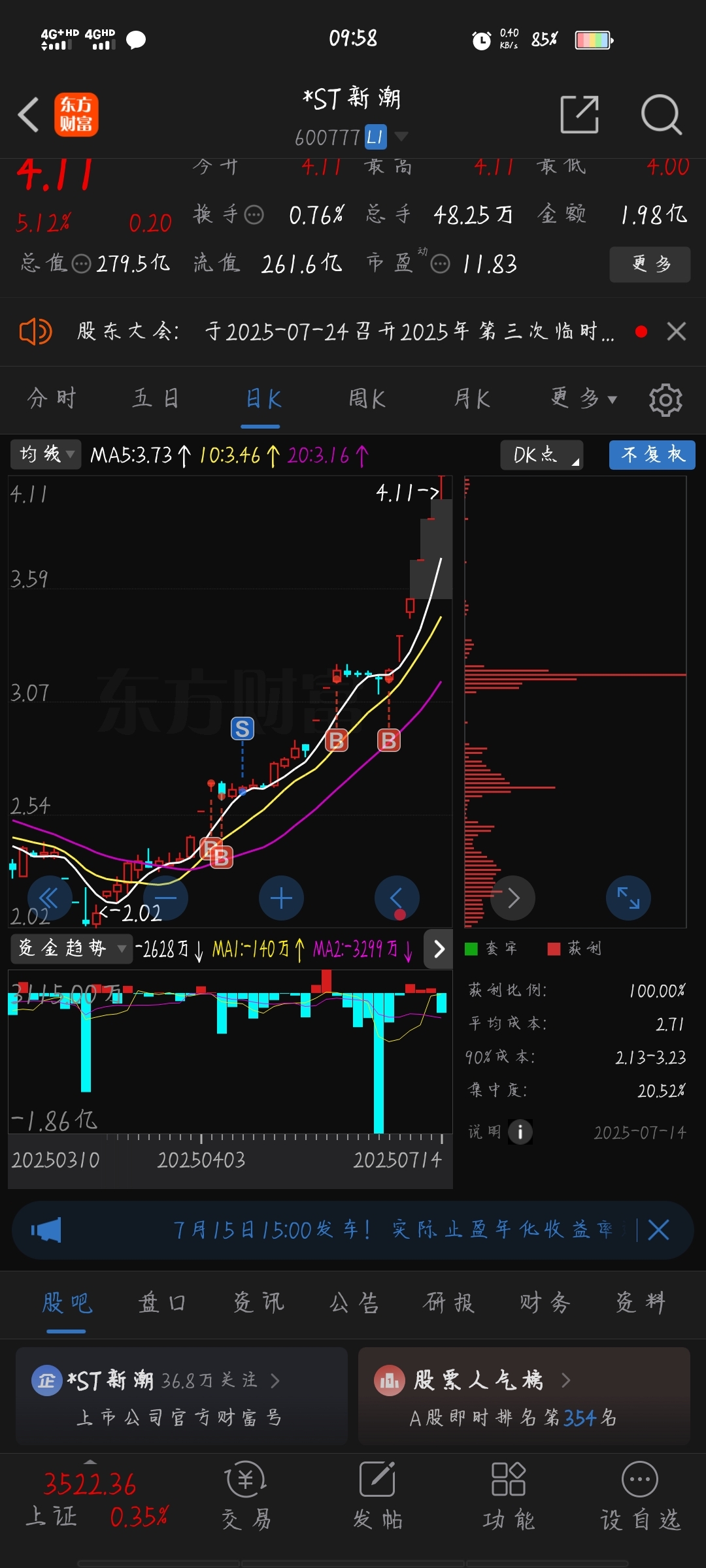Open the 东方财富 app logo
The height and width of the screenshot is (1568, 706).
76,114
